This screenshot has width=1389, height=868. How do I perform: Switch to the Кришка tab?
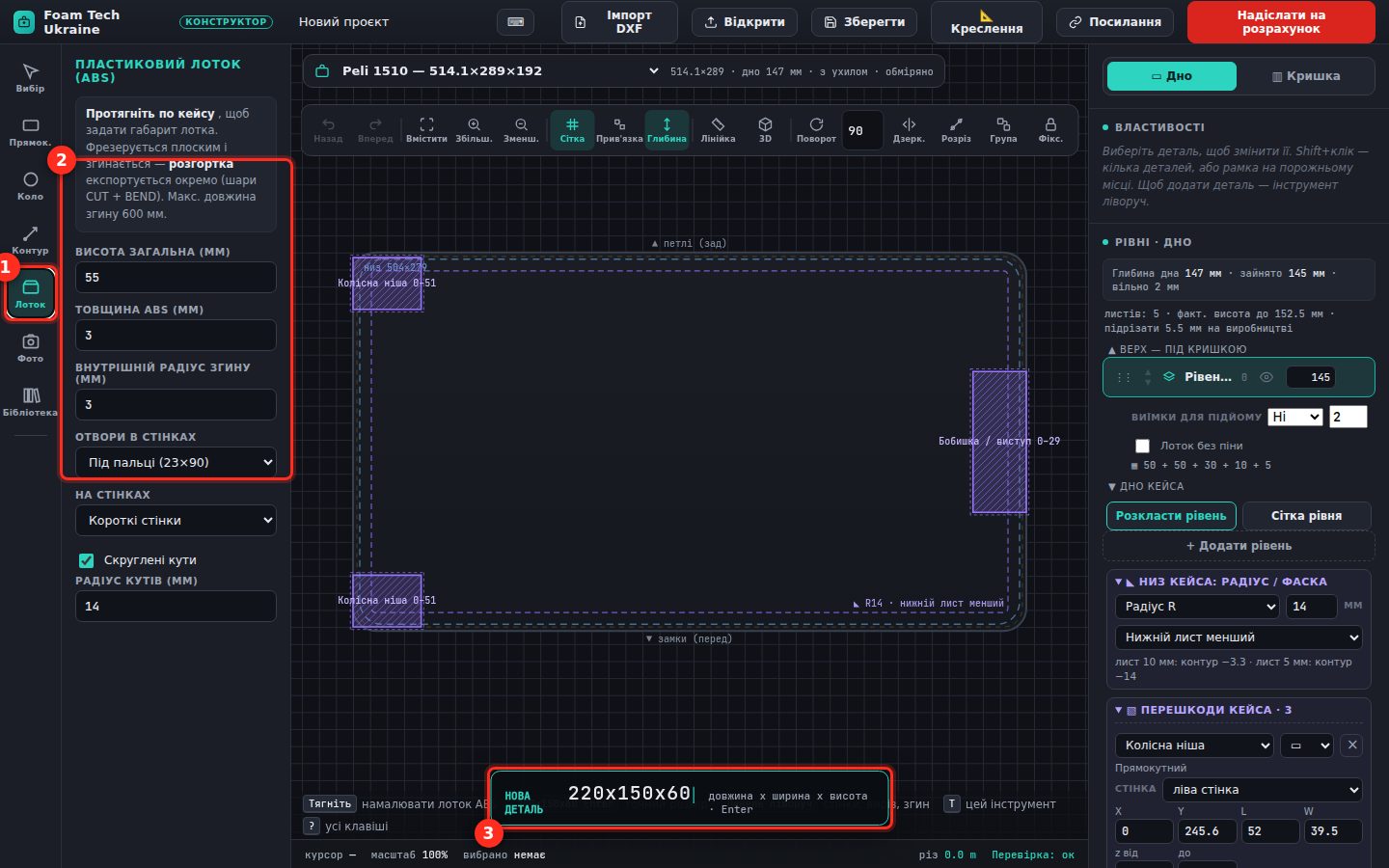coord(1306,76)
